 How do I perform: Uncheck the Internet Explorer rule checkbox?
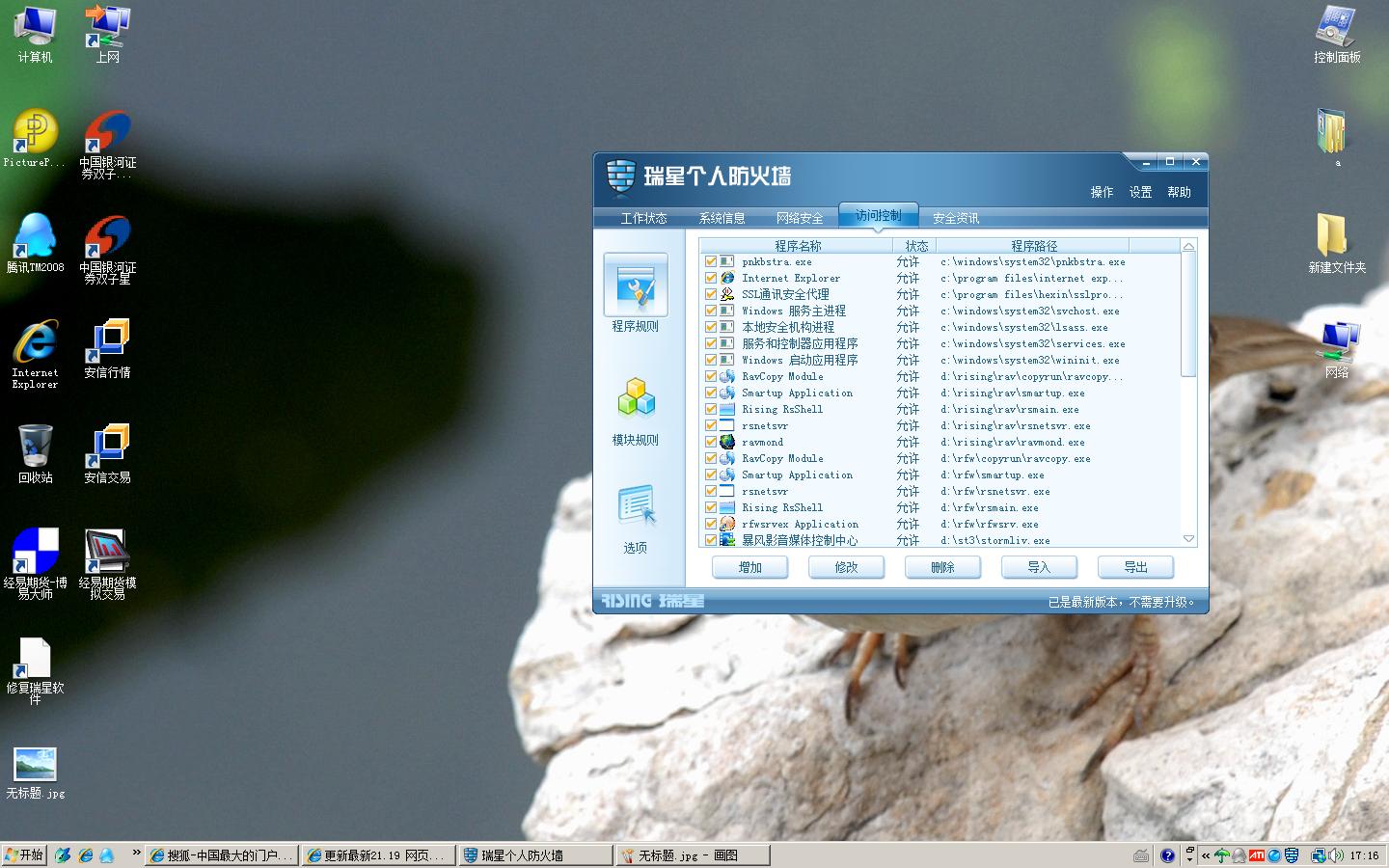711,278
